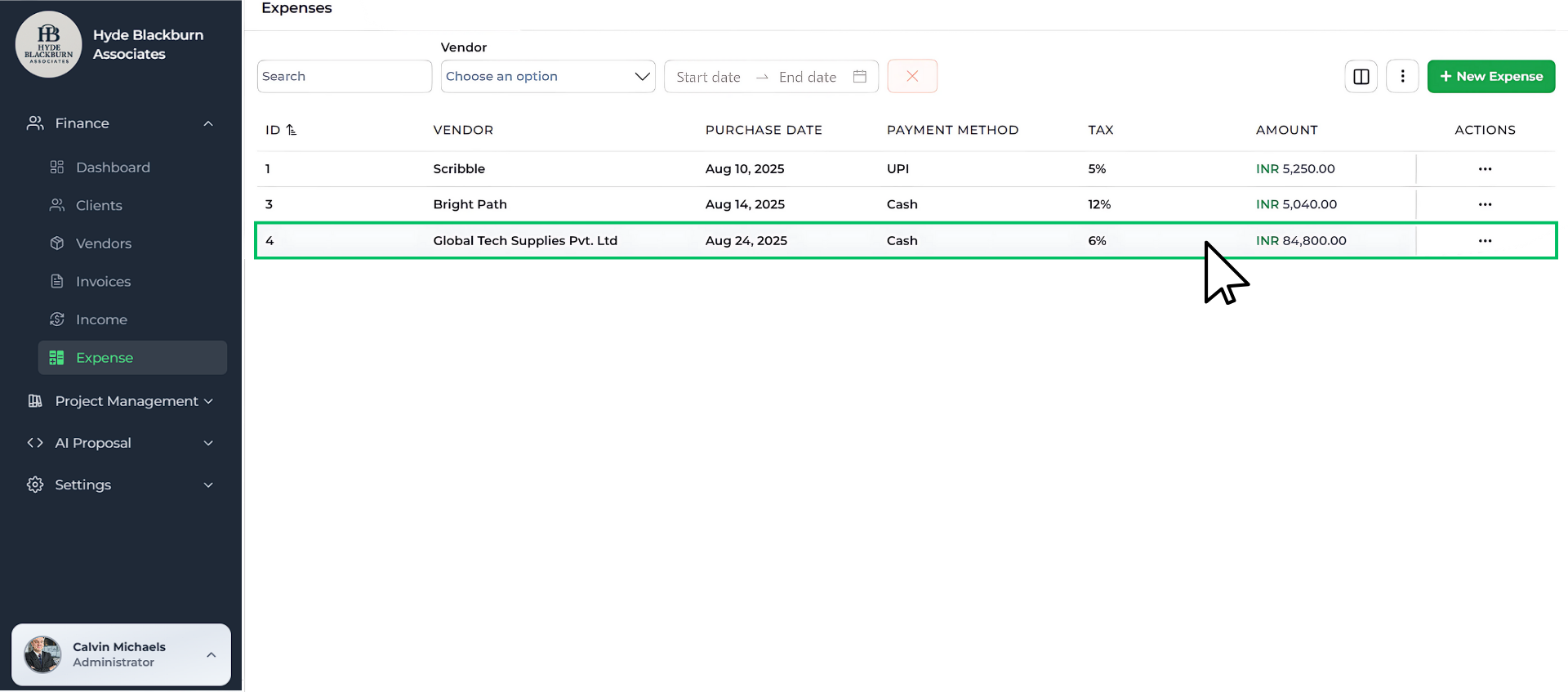Open the Vendor filter dropdown
This screenshot has height=692, width=1568.
(547, 77)
